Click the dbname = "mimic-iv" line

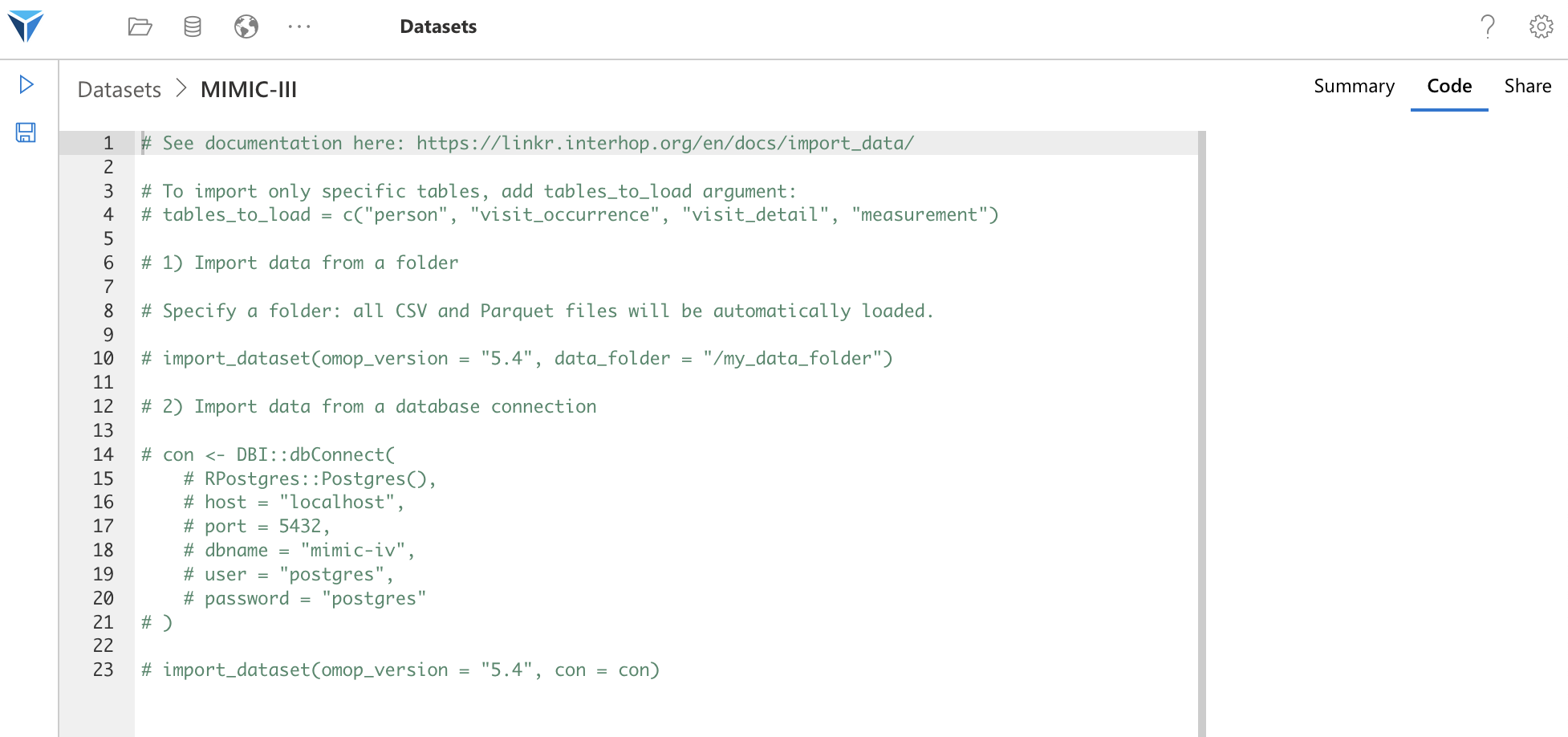299,550
